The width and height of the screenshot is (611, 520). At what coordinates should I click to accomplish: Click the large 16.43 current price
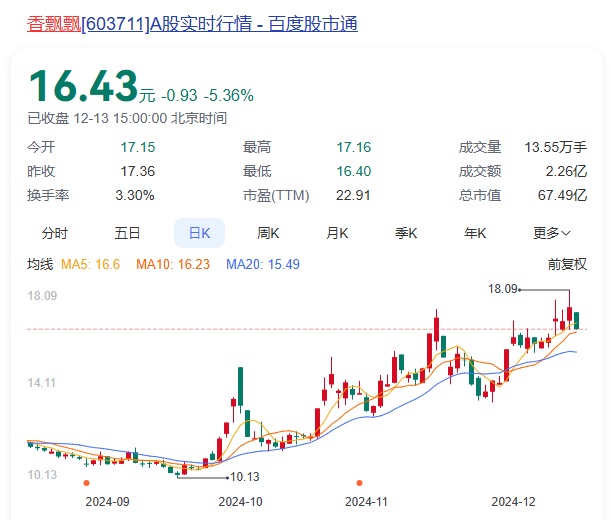pos(82,87)
